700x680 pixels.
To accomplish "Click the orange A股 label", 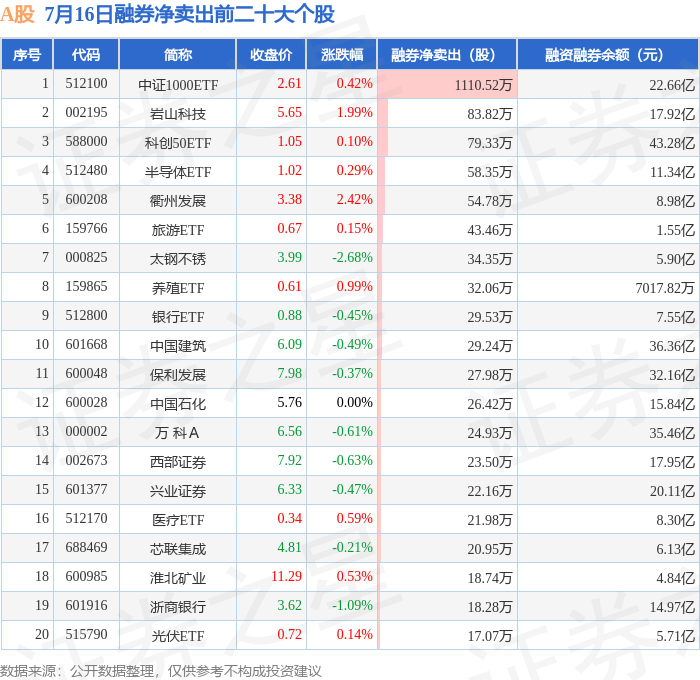I will (17, 14).
